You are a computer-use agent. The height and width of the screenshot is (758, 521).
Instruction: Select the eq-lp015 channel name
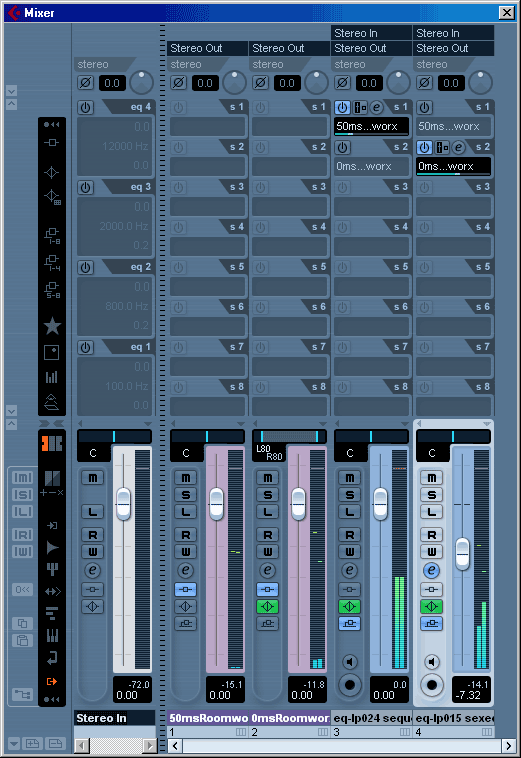[x=453, y=718]
